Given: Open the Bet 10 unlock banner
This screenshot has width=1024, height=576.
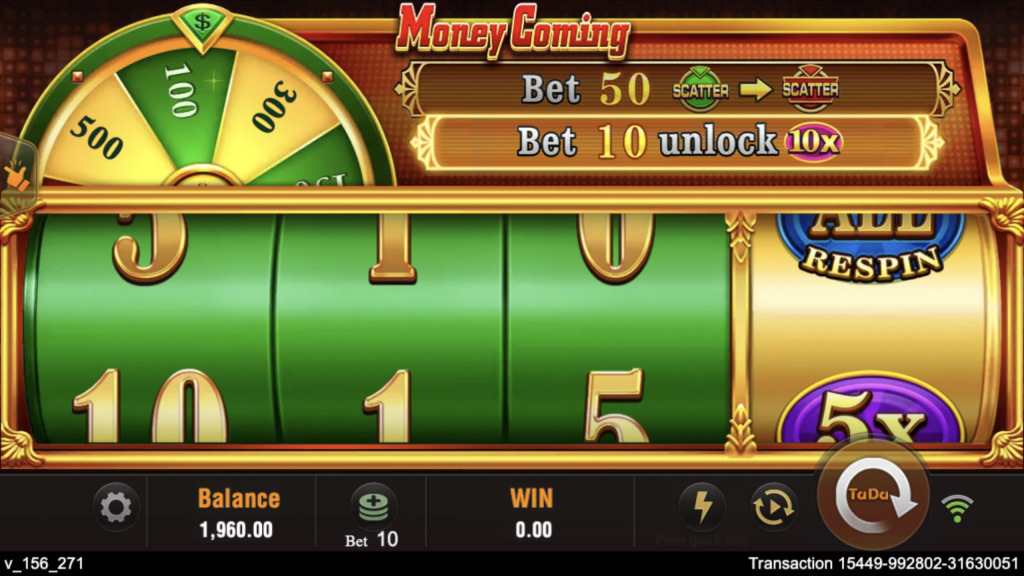Looking at the screenshot, I should [x=677, y=142].
